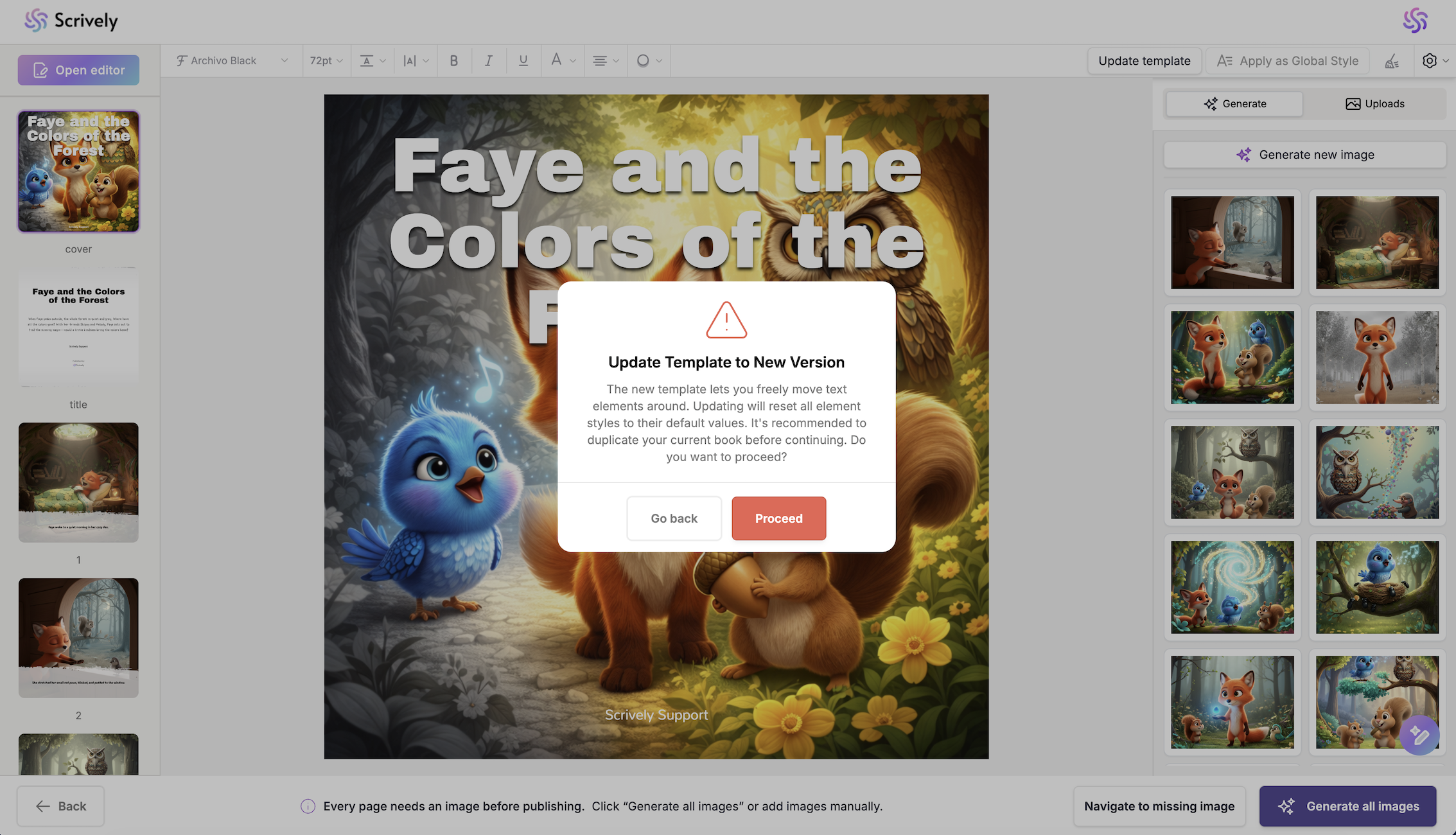Open the Scrively profile icon at top right

coord(1415,21)
